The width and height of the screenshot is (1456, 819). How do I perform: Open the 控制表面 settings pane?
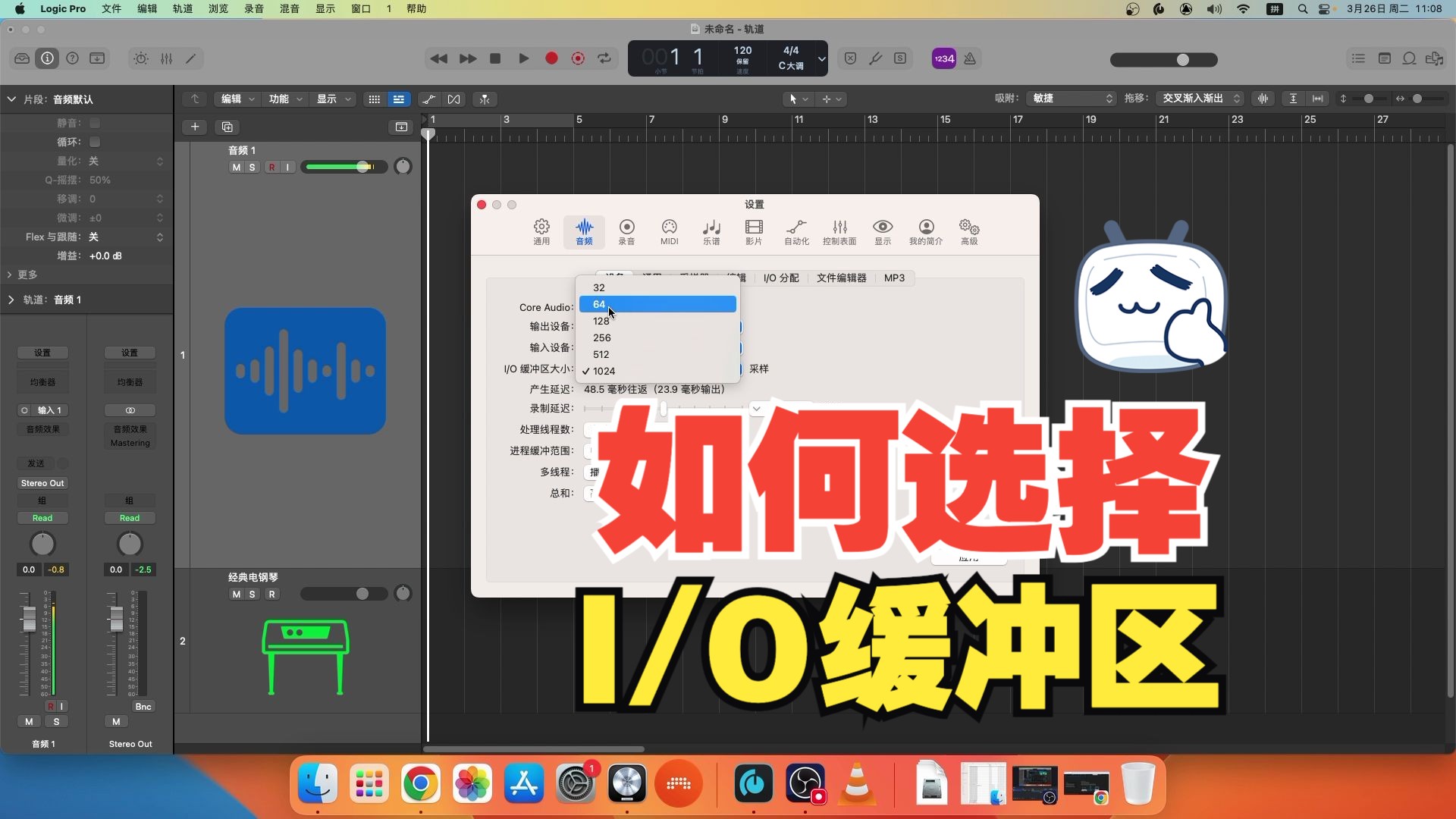[839, 231]
